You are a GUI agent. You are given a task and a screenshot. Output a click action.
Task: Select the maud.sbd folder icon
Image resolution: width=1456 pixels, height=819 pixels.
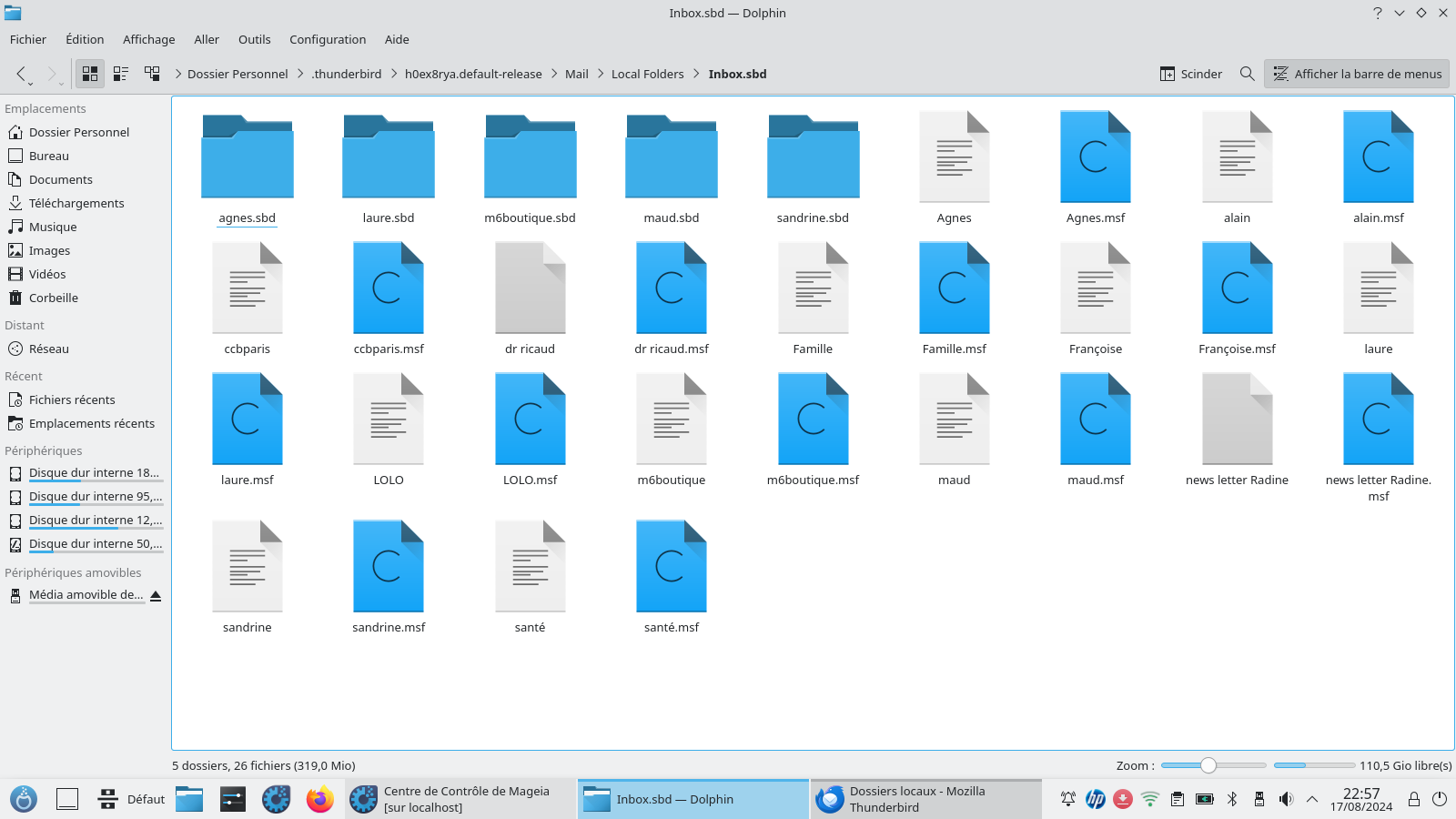pyautogui.click(x=672, y=157)
